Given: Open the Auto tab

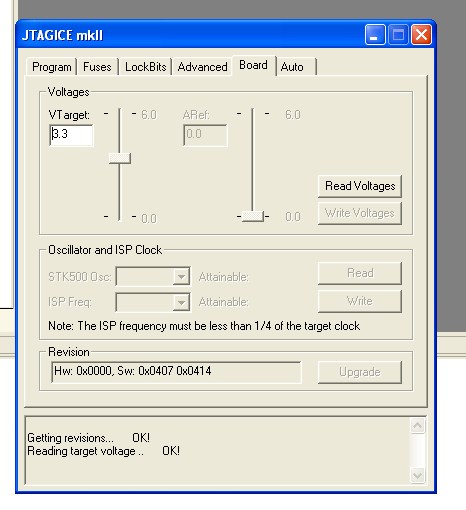Looking at the screenshot, I should (x=295, y=67).
